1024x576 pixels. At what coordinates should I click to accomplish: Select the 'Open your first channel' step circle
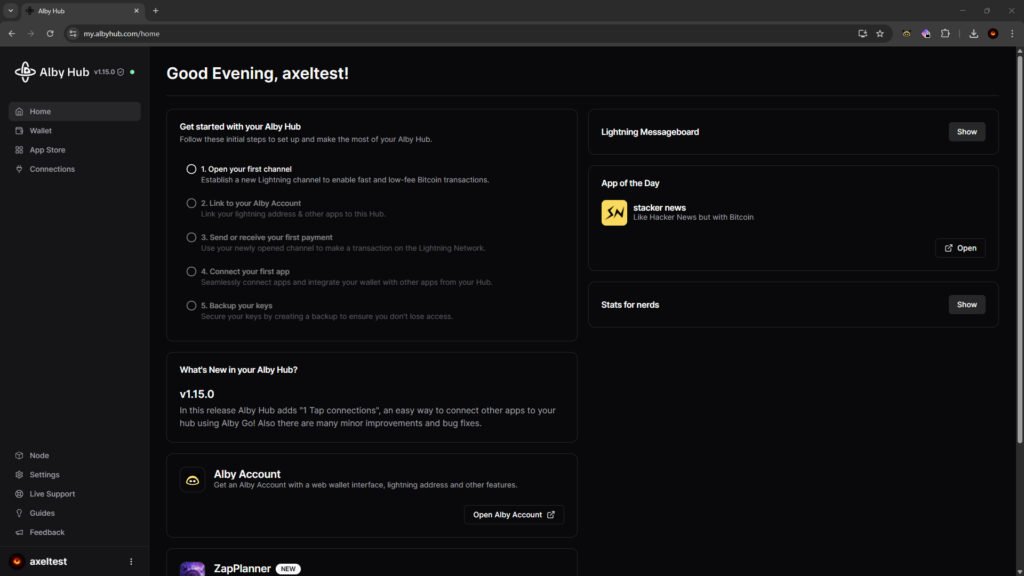(x=191, y=169)
